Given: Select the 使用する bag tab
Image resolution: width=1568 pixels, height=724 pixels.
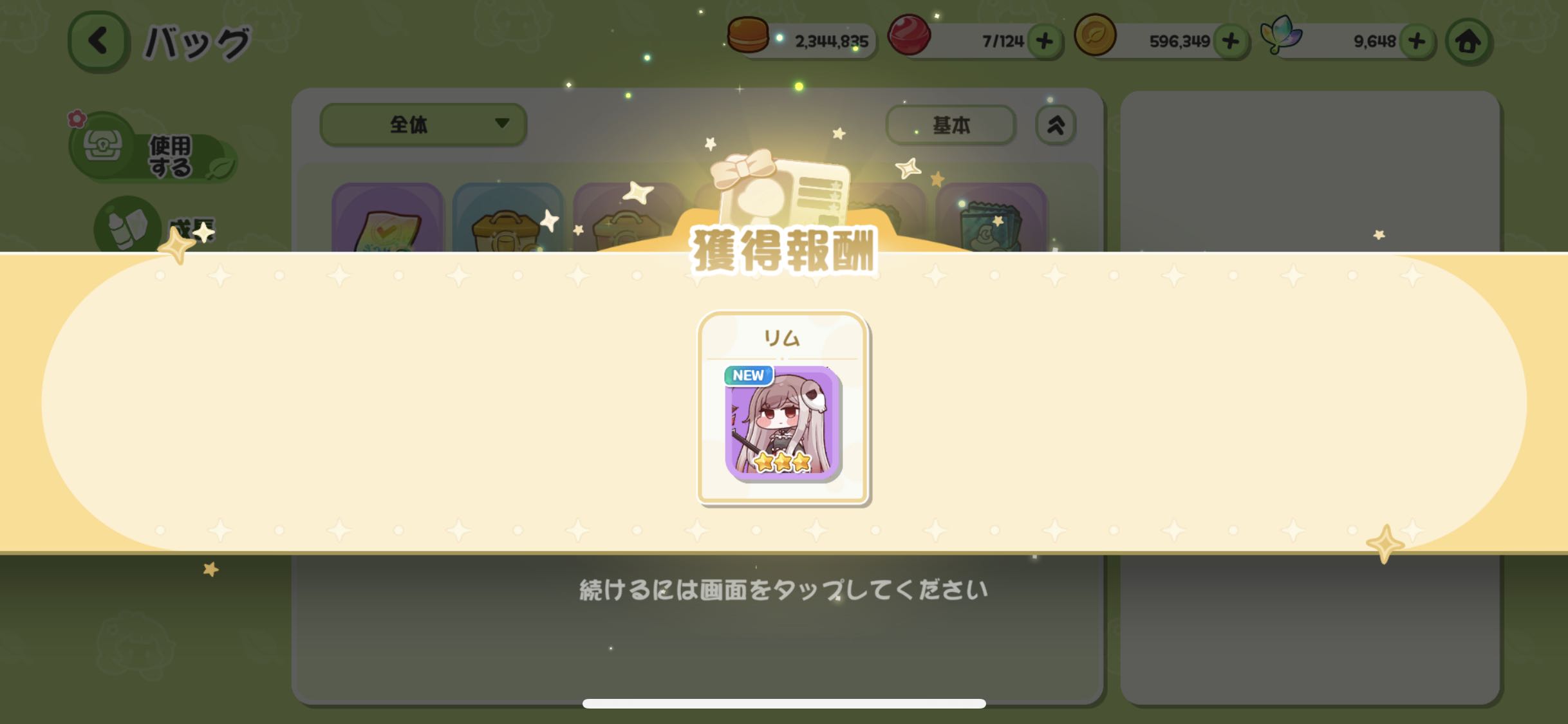Looking at the screenshot, I should 152,148.
